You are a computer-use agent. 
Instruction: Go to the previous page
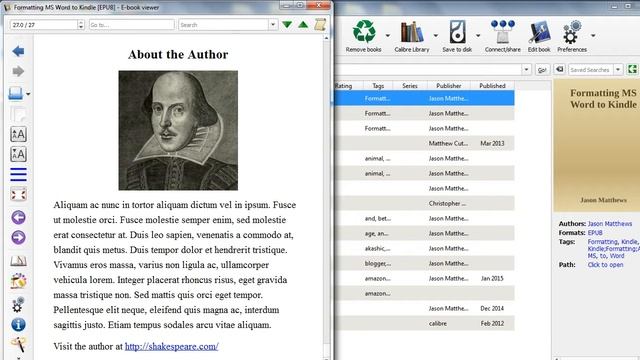click(x=18, y=217)
